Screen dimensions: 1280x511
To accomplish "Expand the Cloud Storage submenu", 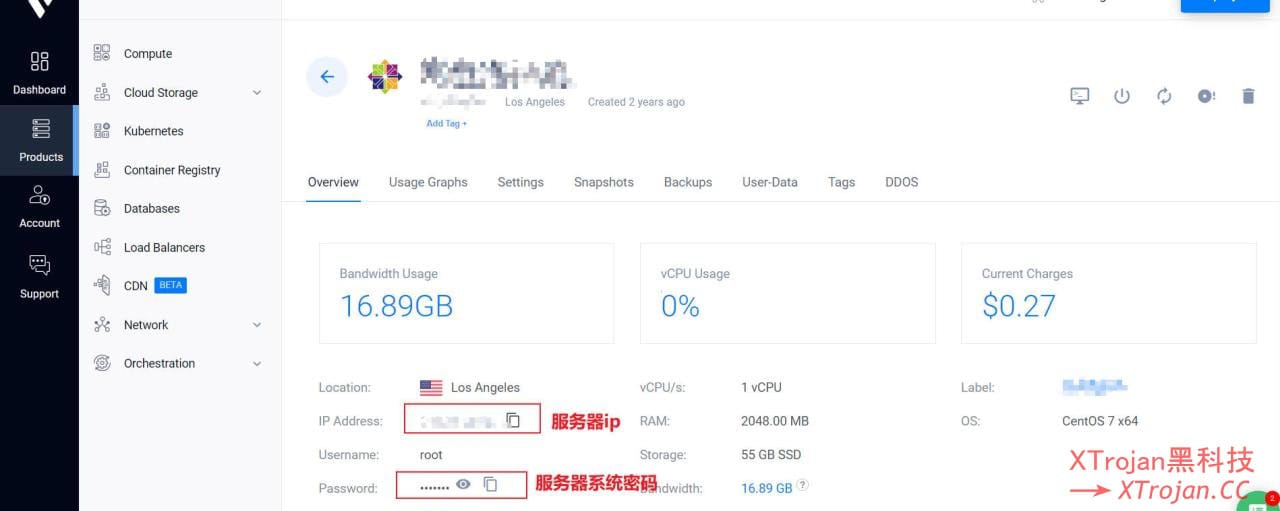I will click(257, 93).
